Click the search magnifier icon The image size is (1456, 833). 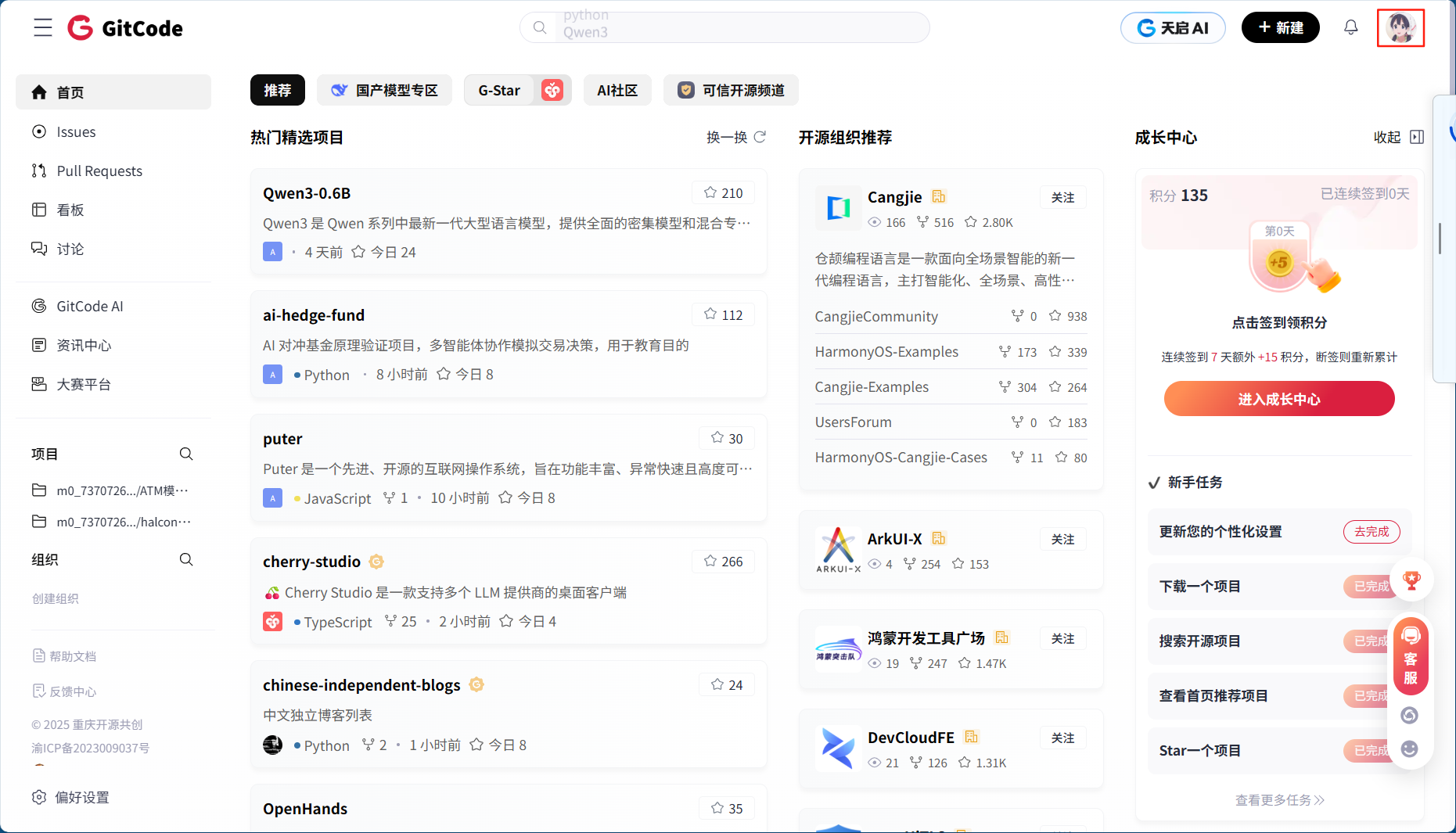point(540,28)
